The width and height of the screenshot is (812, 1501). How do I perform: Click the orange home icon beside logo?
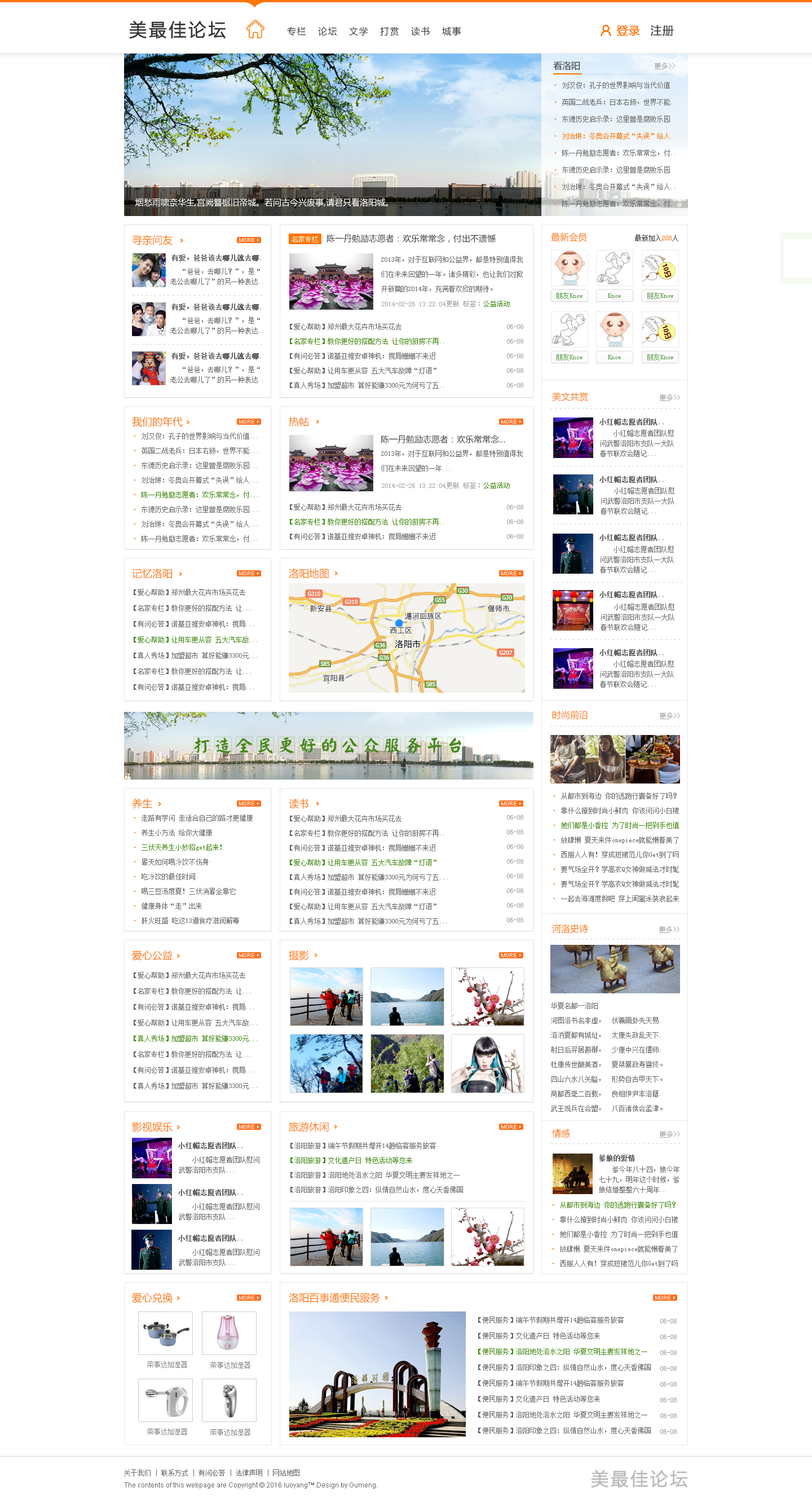(x=255, y=29)
